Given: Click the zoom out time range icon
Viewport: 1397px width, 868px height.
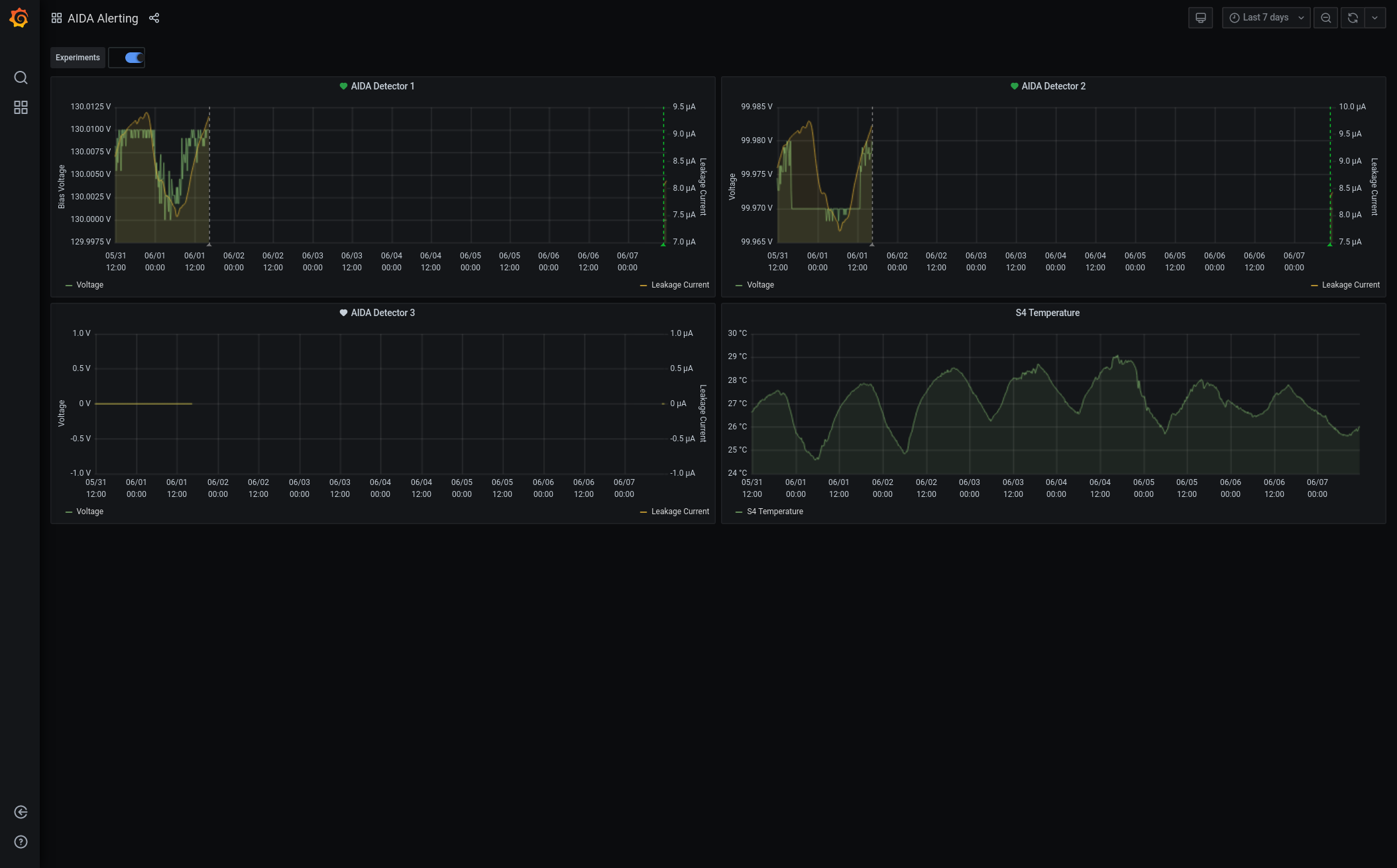Looking at the screenshot, I should pyautogui.click(x=1325, y=18).
